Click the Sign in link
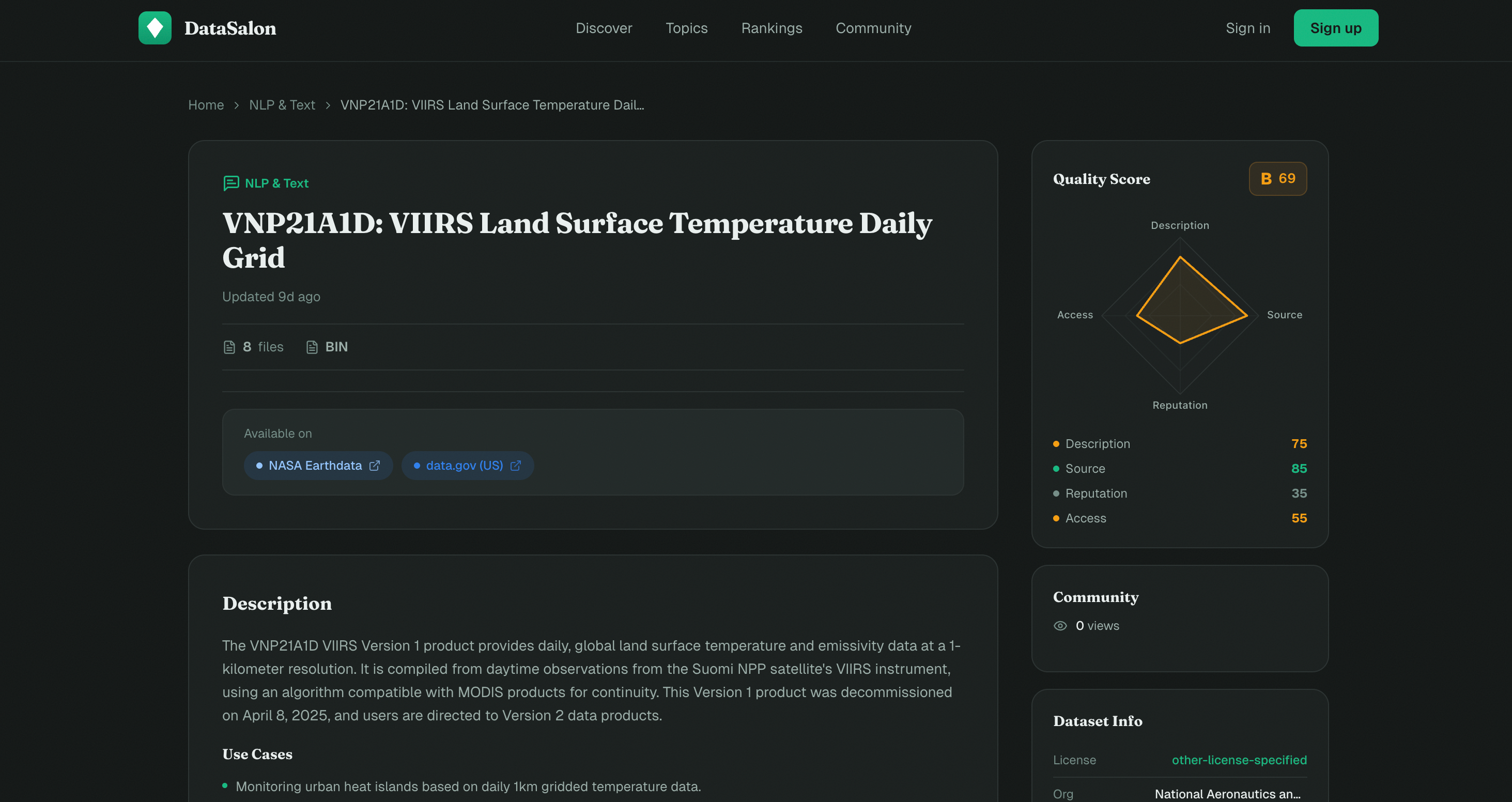 1247,28
